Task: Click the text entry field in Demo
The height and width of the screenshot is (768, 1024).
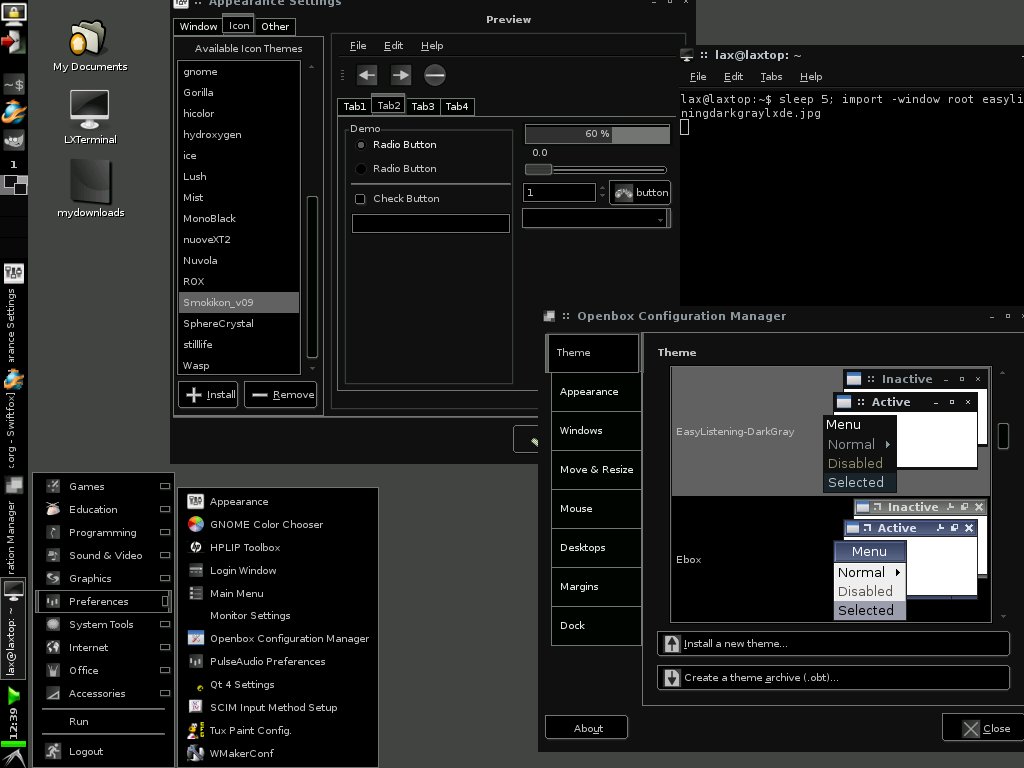Action: click(430, 223)
